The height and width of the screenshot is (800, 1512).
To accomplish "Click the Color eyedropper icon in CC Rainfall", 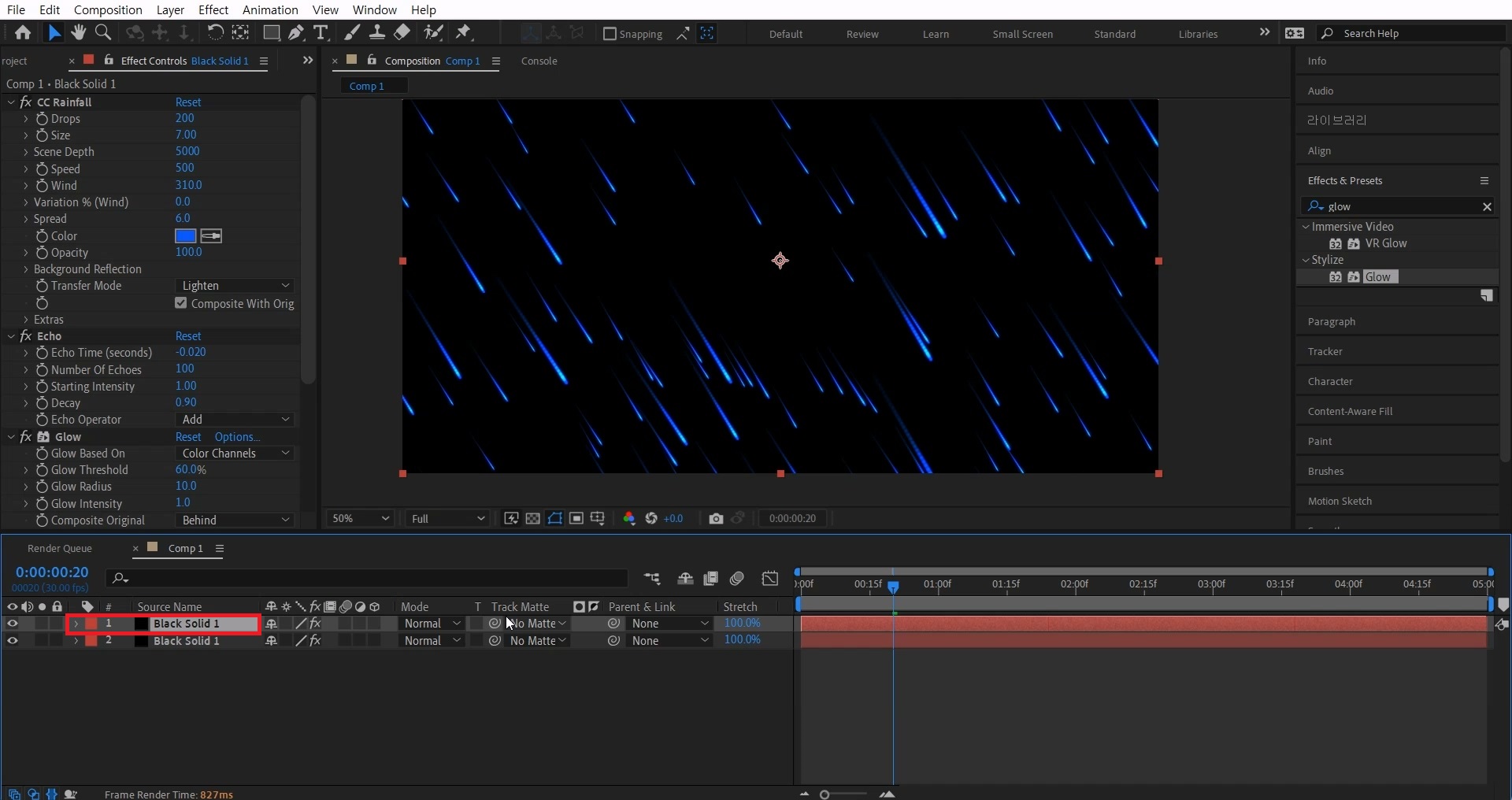I will 211,235.
